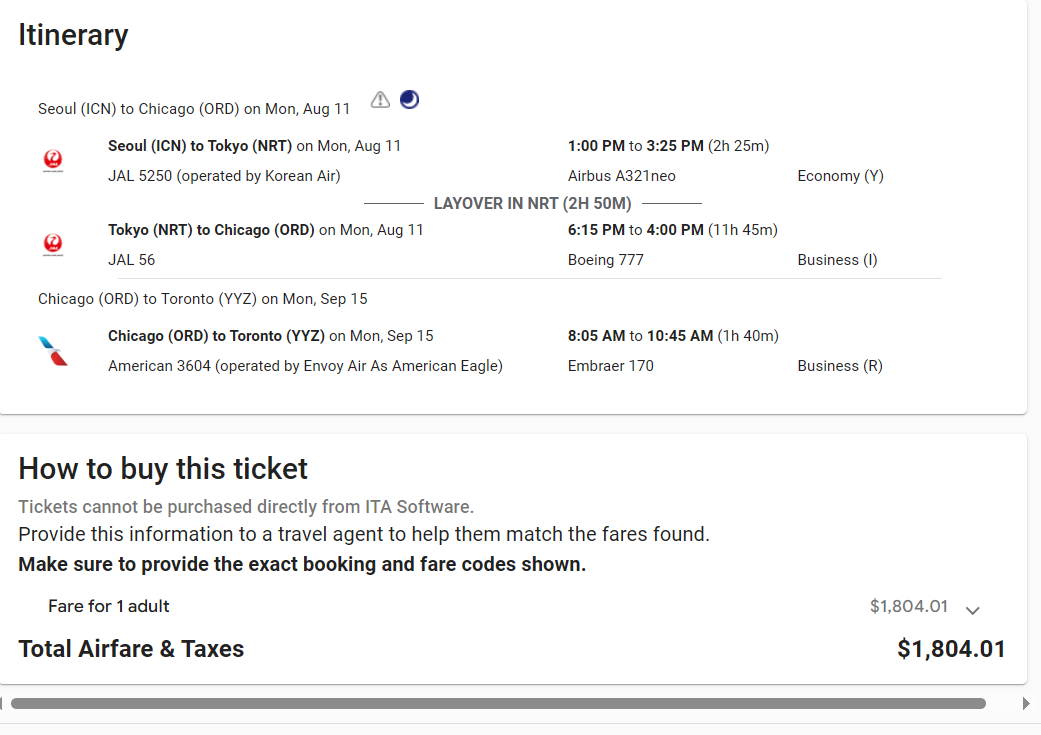Click 'Chicago (ORD) to Toronto (YYZ) on Mon, Sep 15' header
This screenshot has width=1041, height=735.
tap(202, 299)
